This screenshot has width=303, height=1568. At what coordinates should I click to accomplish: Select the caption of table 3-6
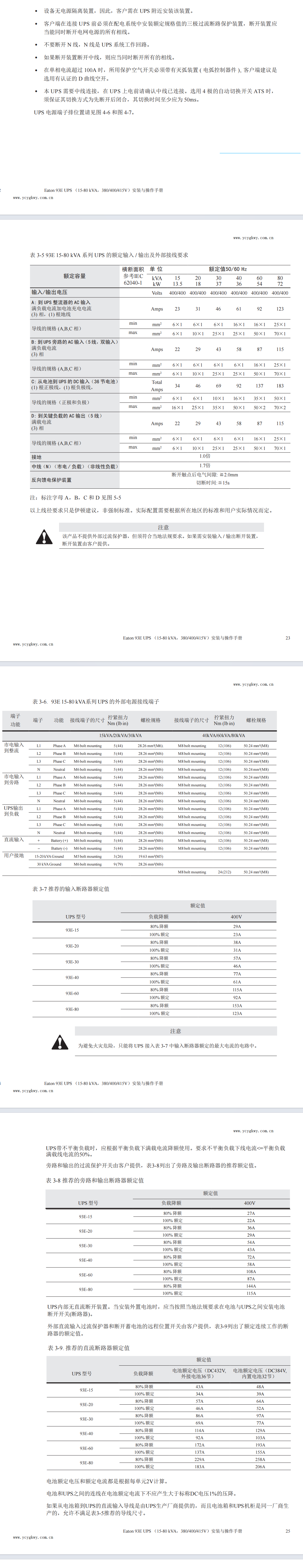coord(96,701)
